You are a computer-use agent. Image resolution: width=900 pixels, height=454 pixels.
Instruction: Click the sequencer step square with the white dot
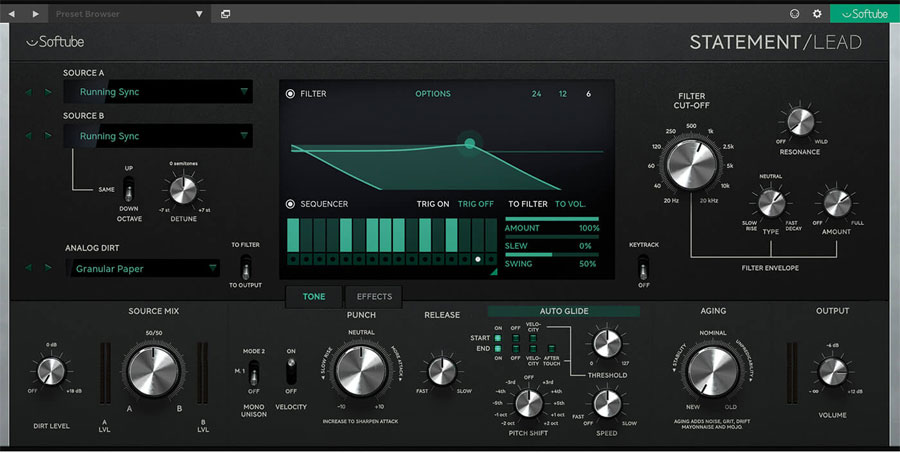[x=478, y=259]
